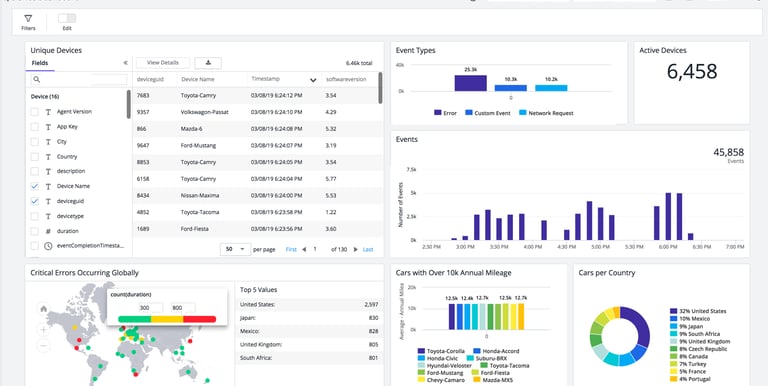Click the Fields list scrollbar
768x386 pixels.
click(x=129, y=104)
